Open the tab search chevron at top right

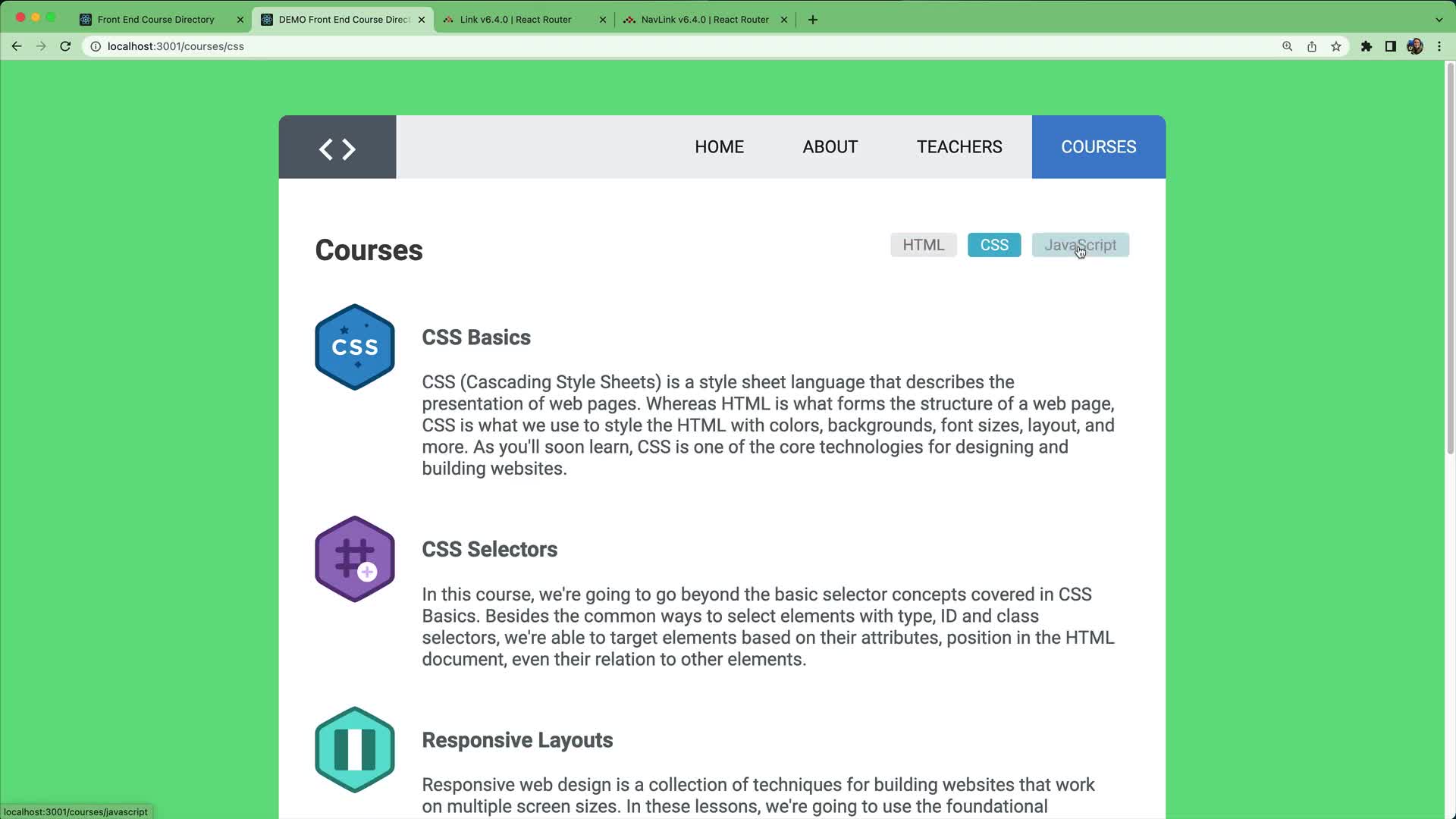click(1439, 19)
